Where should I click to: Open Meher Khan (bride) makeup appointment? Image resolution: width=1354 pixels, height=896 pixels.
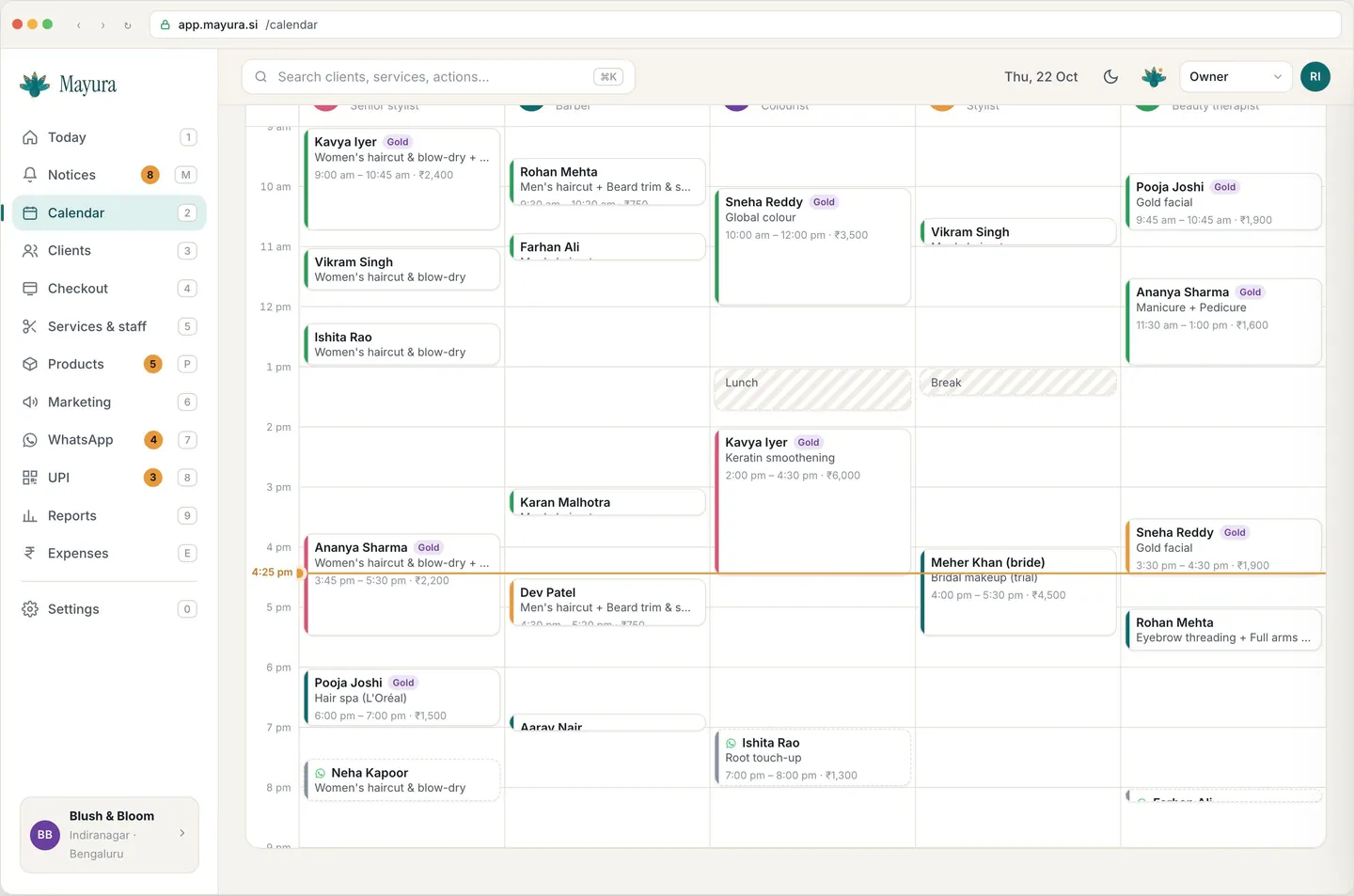[x=1018, y=592]
